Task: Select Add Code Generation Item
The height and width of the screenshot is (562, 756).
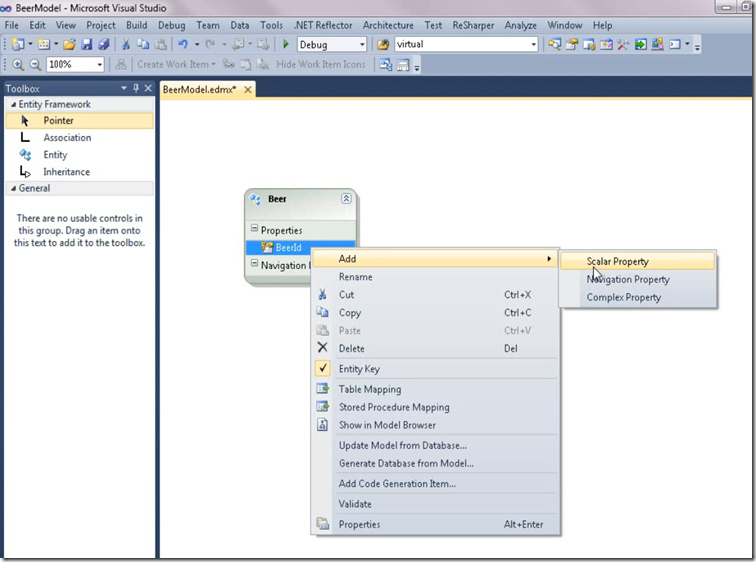Action: click(435, 483)
